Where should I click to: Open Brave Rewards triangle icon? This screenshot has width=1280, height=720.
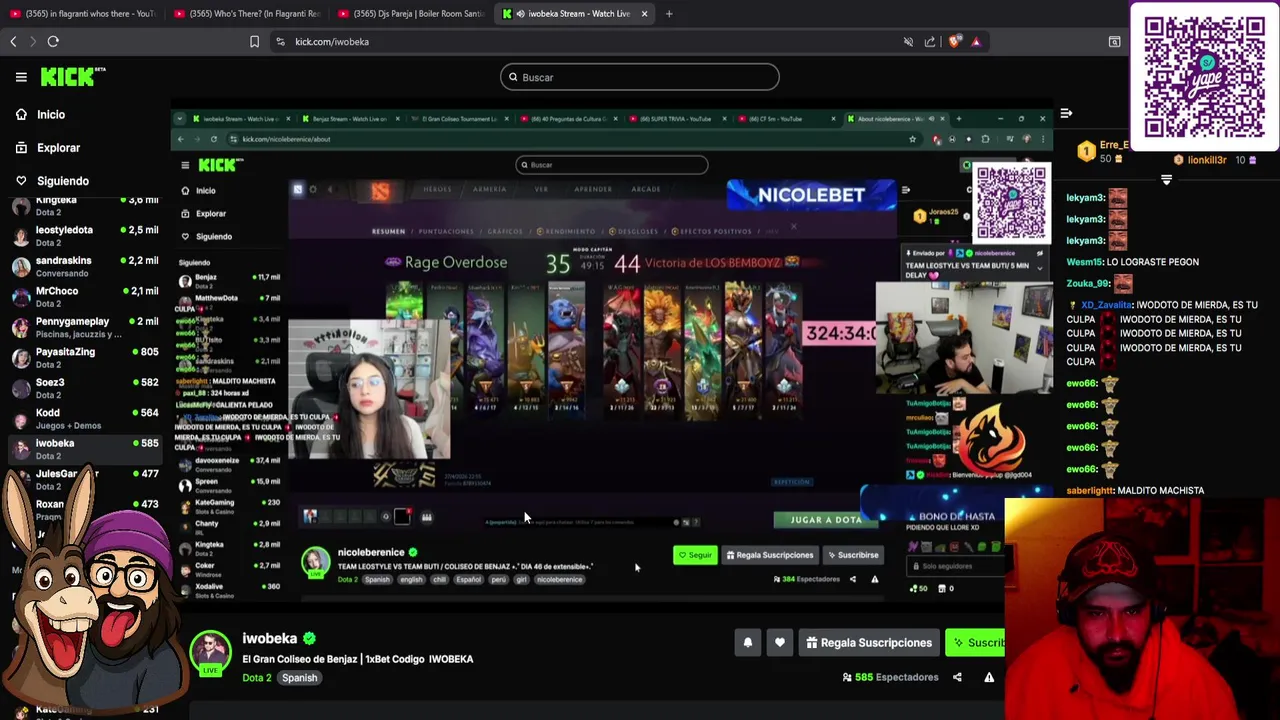[976, 42]
